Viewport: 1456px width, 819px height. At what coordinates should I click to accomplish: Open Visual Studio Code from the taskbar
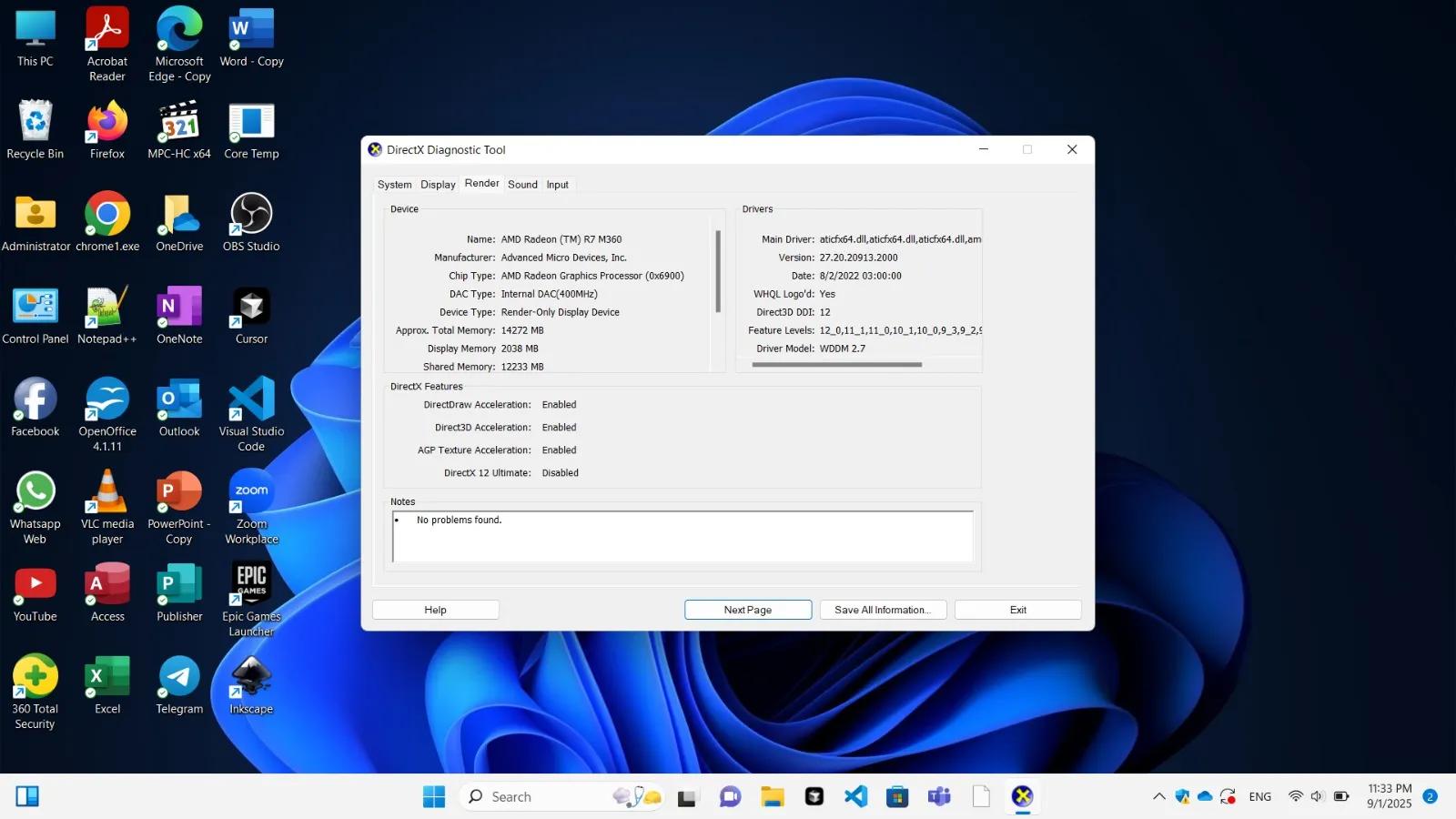point(855,797)
